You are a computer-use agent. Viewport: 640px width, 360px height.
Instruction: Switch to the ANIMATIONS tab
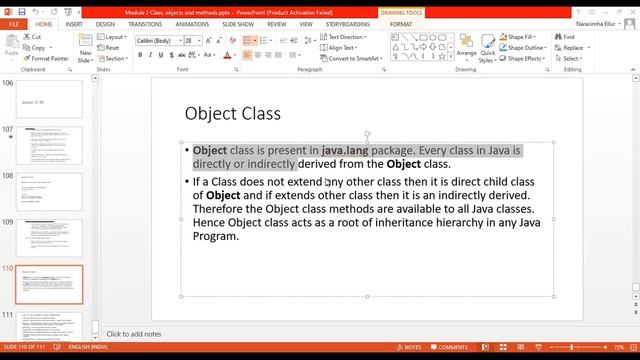(192, 24)
